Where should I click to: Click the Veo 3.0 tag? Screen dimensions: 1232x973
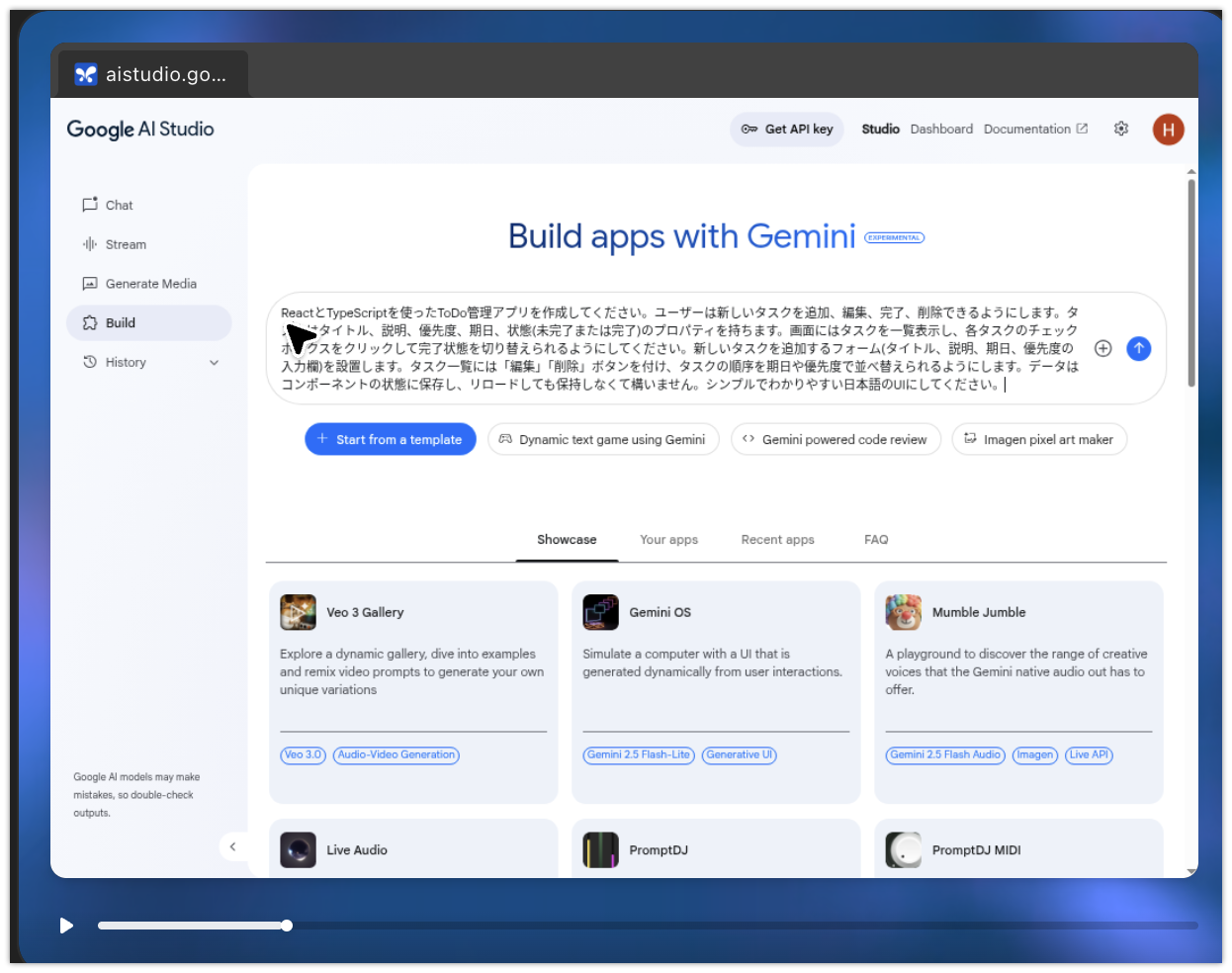[303, 755]
